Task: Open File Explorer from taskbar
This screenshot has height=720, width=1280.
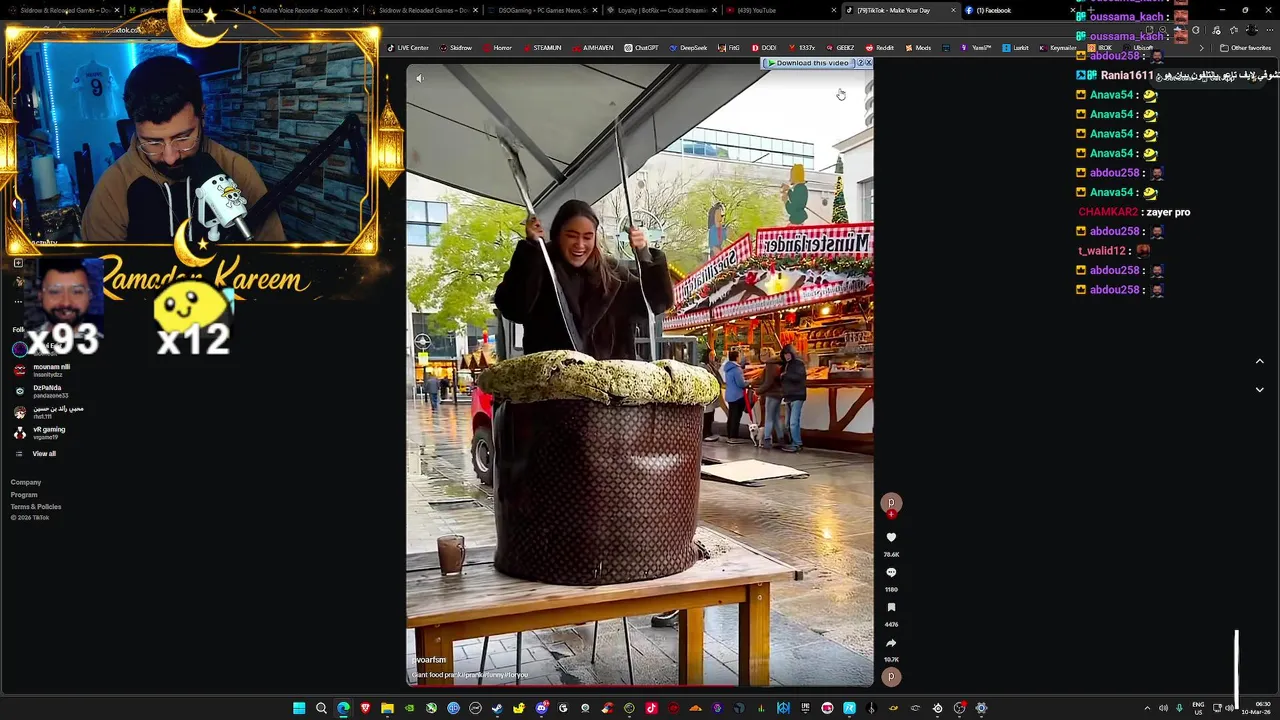Action: click(387, 708)
